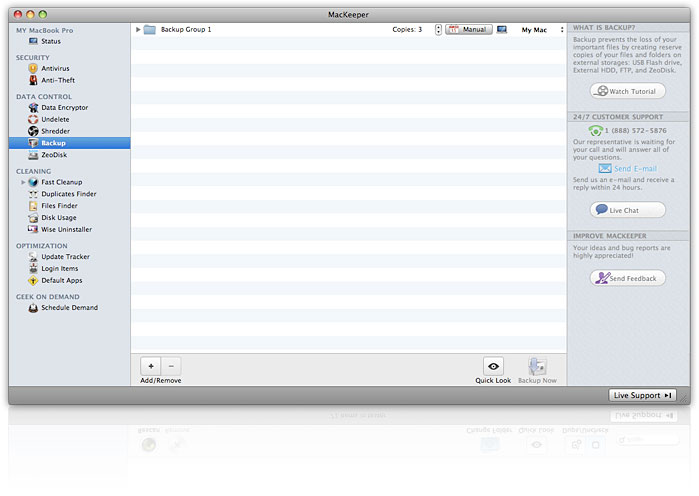Click the computer icon beside My Mac

pos(502,30)
